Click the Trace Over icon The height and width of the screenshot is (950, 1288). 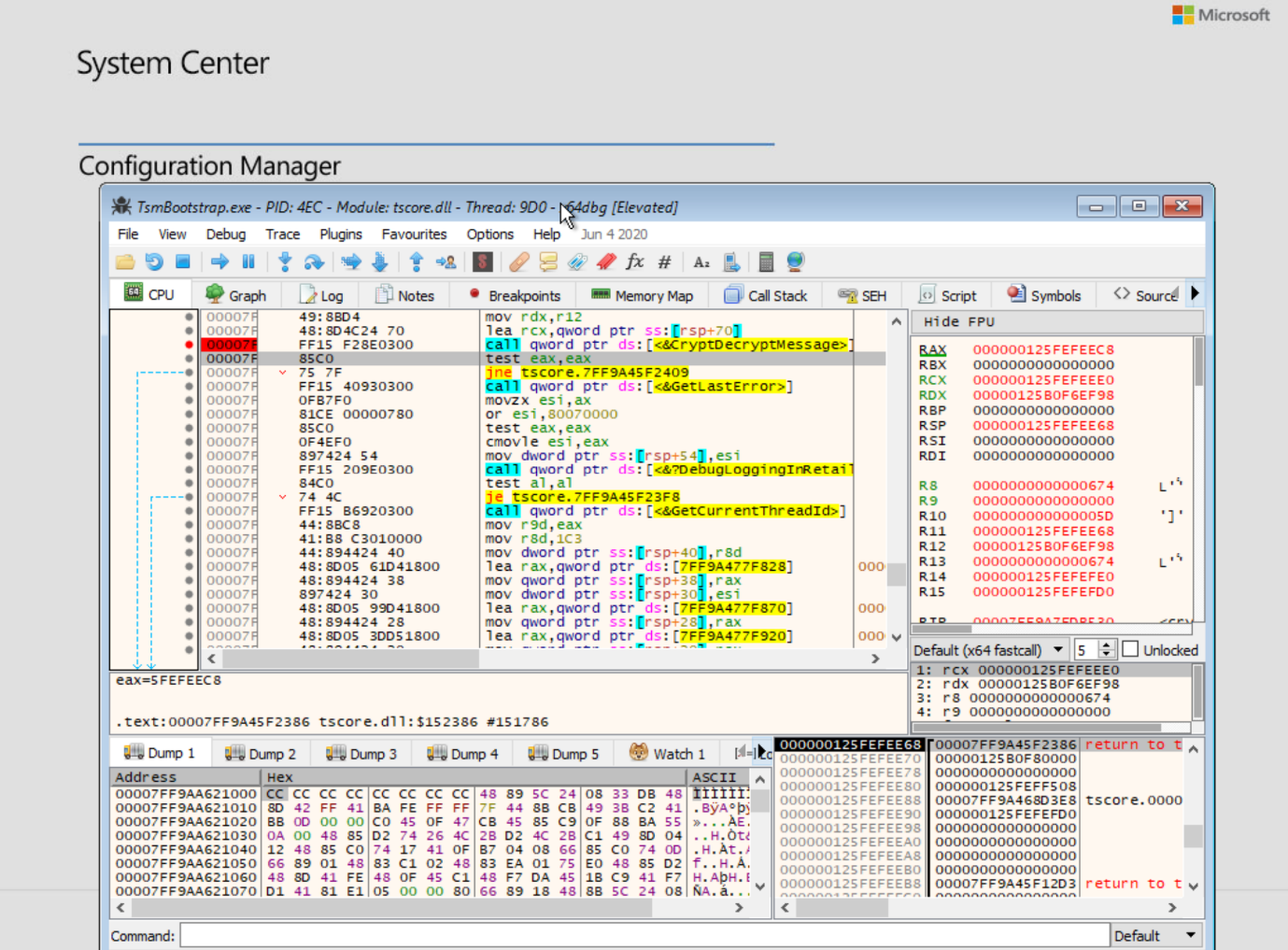click(x=379, y=262)
